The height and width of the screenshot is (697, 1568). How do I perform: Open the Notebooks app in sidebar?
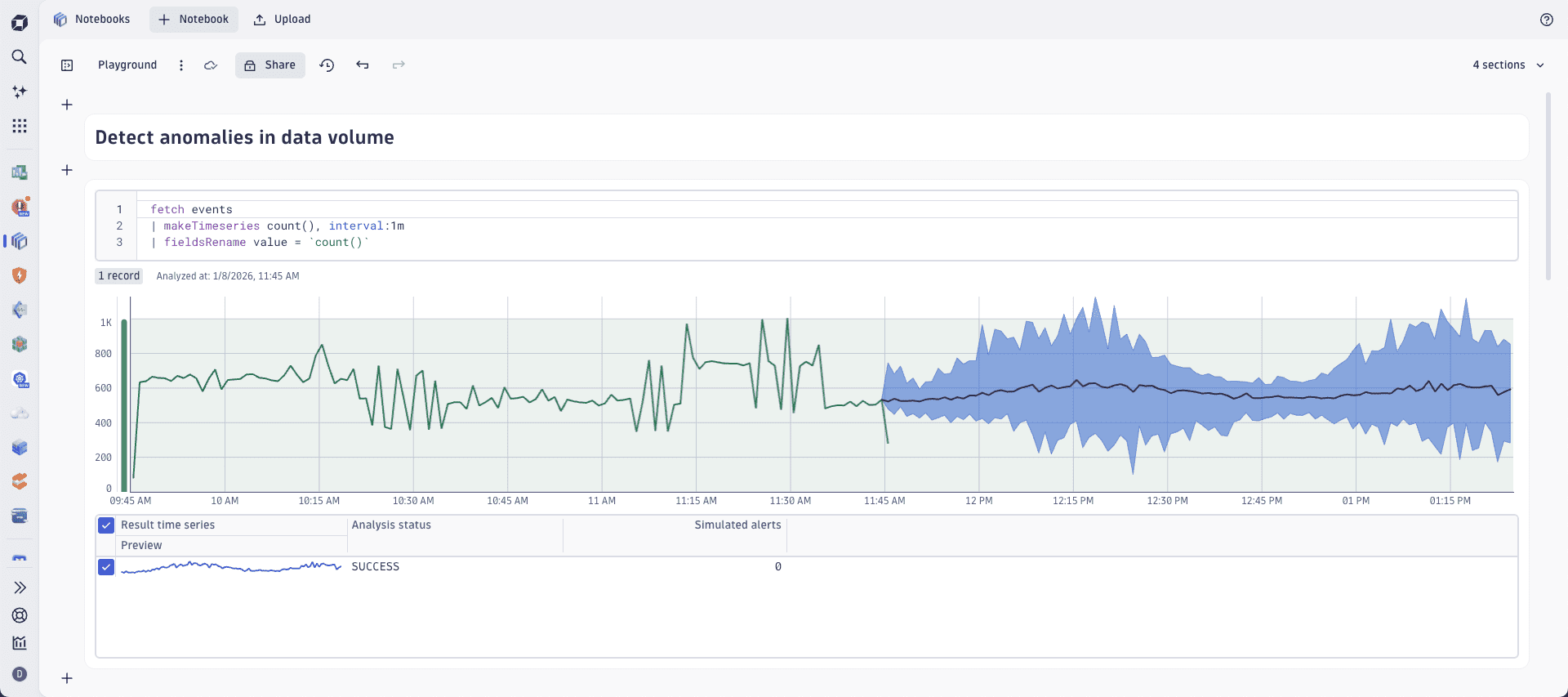20,241
